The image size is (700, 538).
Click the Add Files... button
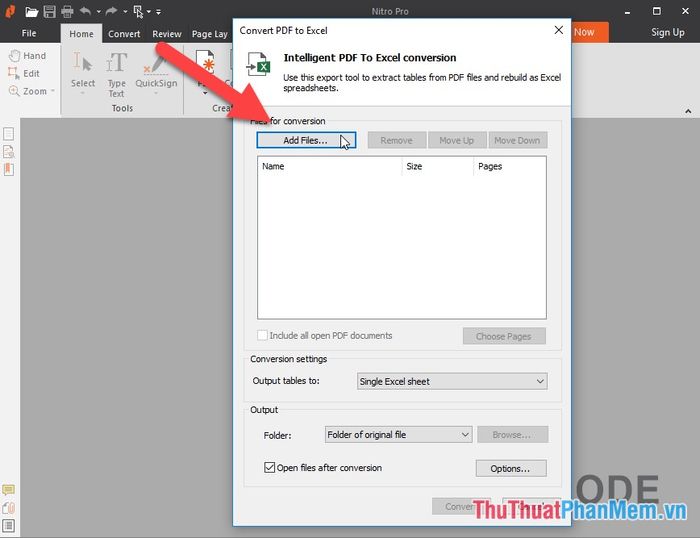click(306, 140)
